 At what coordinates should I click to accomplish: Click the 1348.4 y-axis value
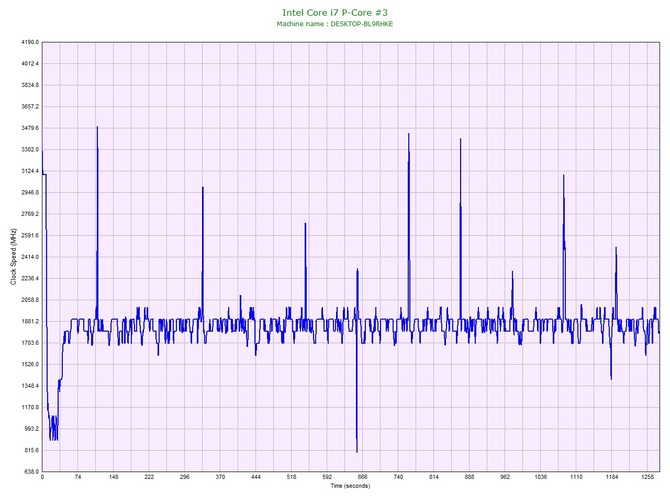[x=30, y=386]
